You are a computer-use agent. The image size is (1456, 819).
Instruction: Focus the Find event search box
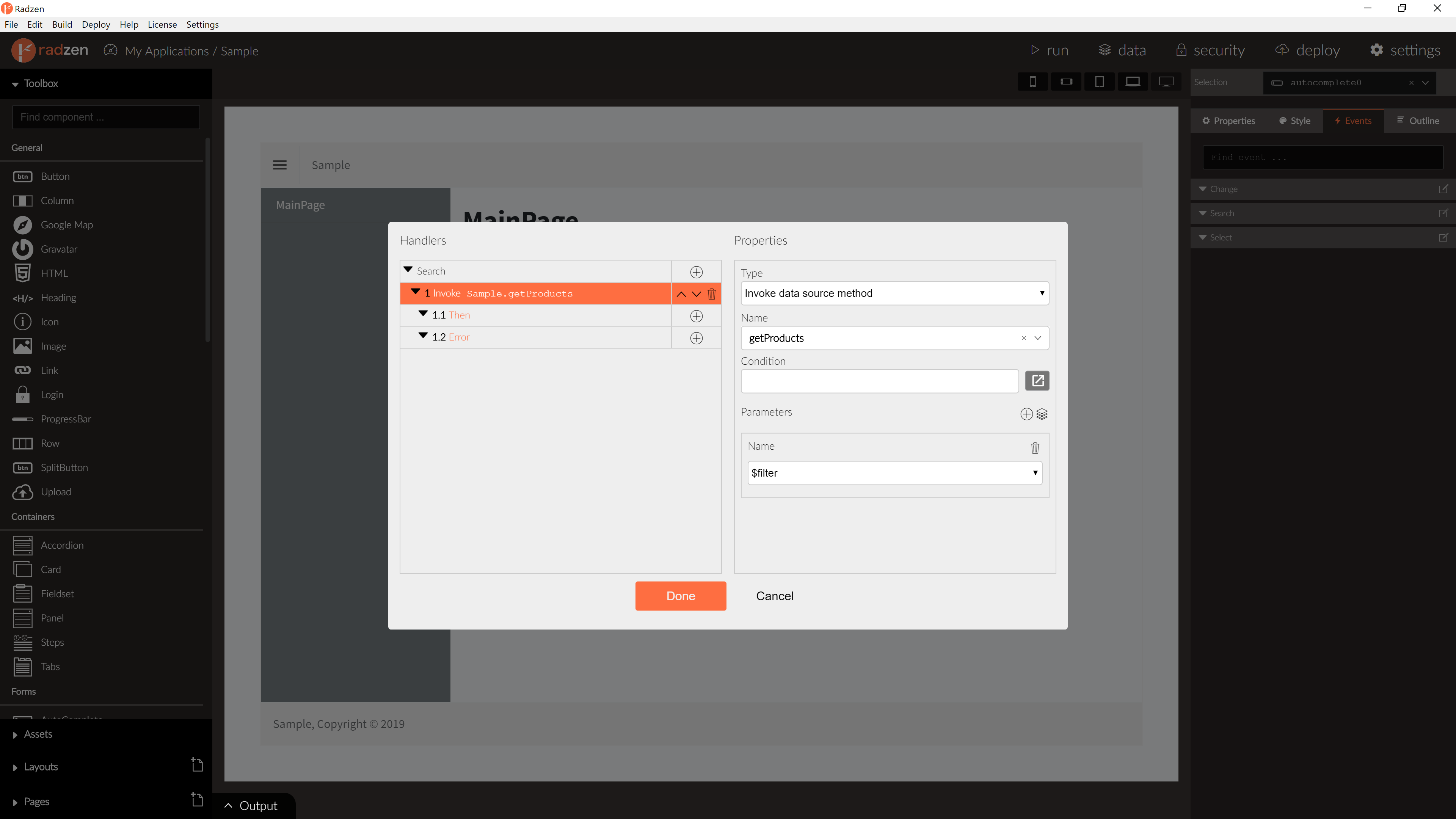(x=1323, y=158)
